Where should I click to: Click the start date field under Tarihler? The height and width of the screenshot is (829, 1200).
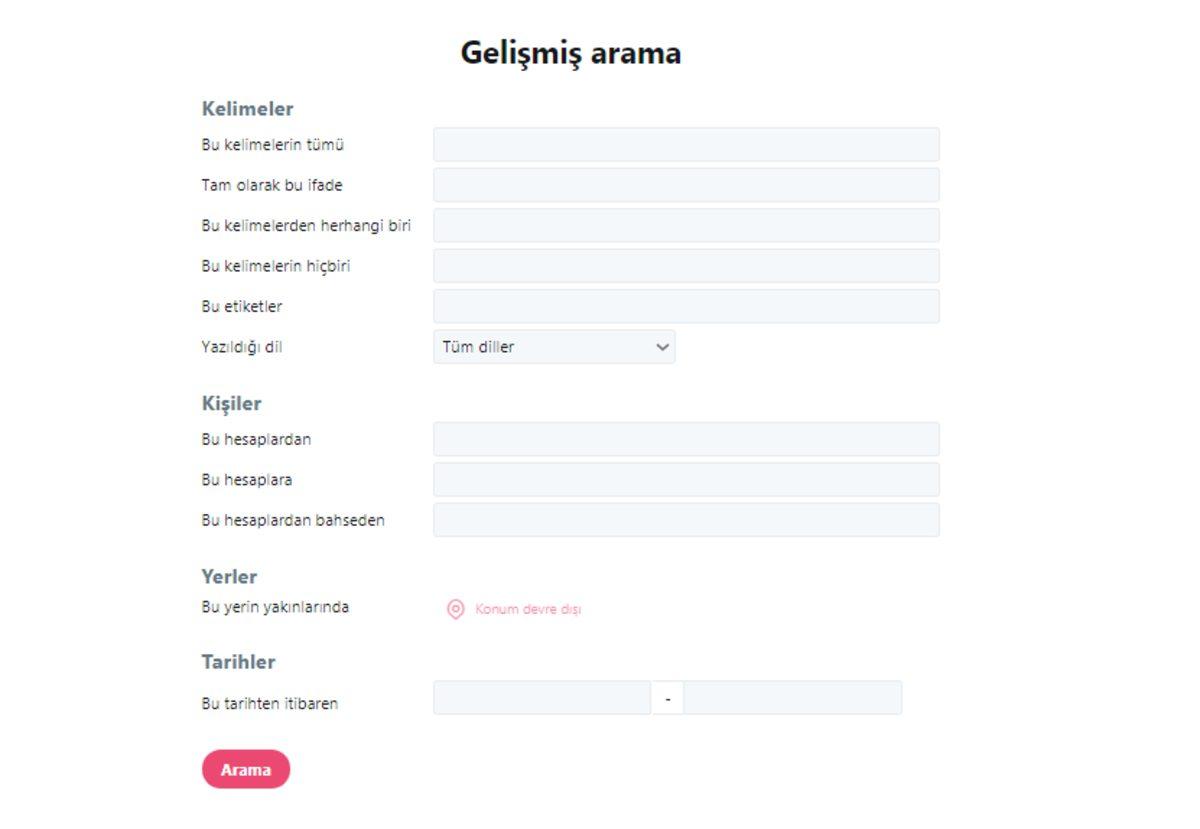click(x=540, y=697)
